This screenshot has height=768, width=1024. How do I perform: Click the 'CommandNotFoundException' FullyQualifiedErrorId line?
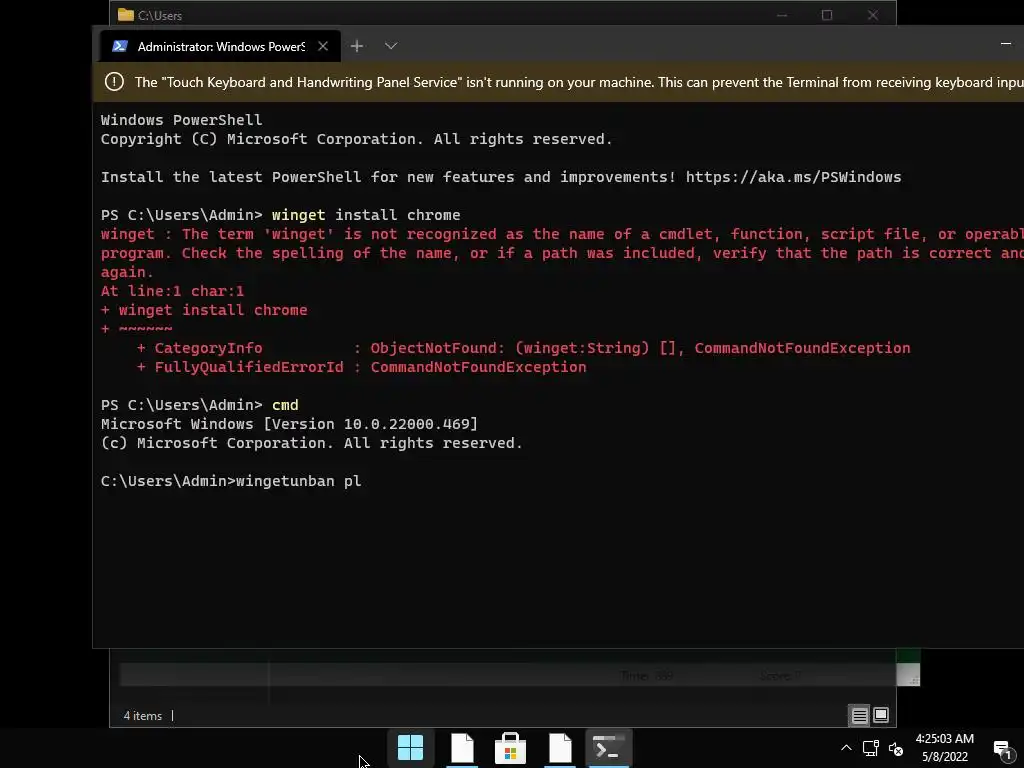[361, 367]
